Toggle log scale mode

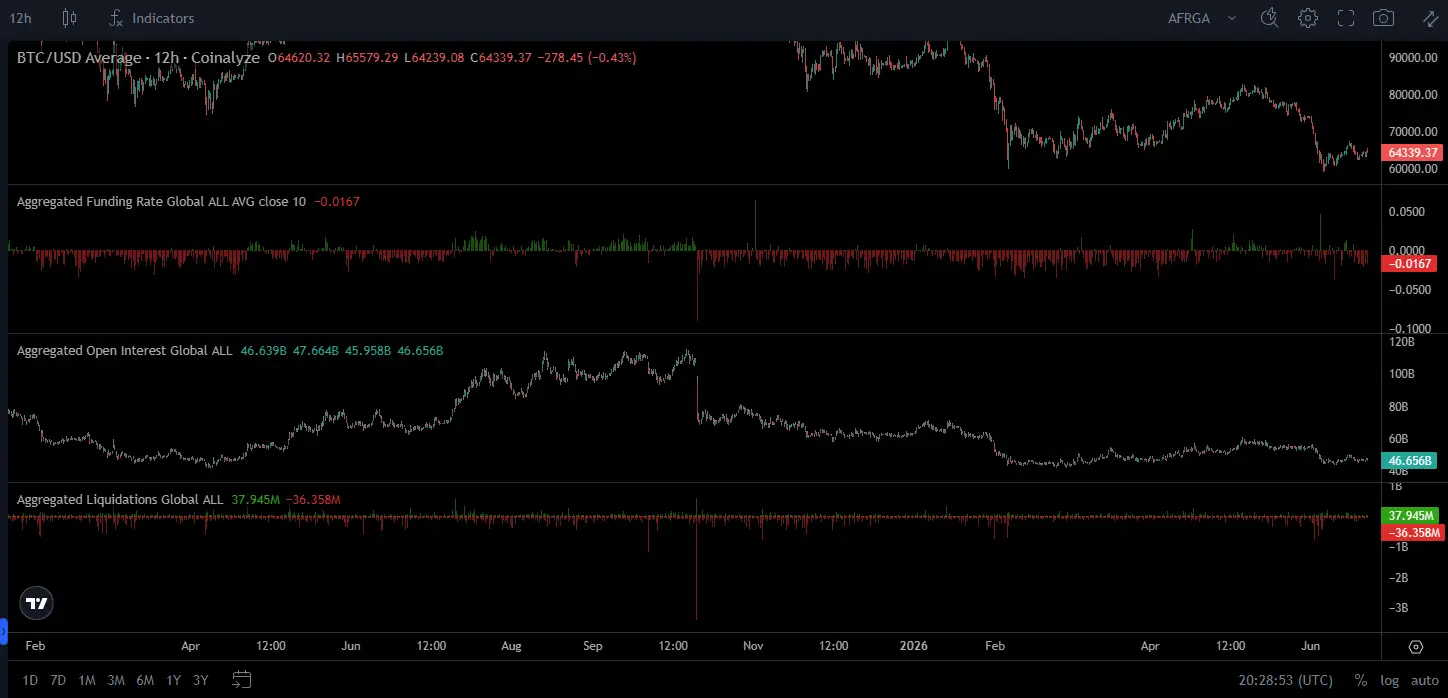[1389, 680]
